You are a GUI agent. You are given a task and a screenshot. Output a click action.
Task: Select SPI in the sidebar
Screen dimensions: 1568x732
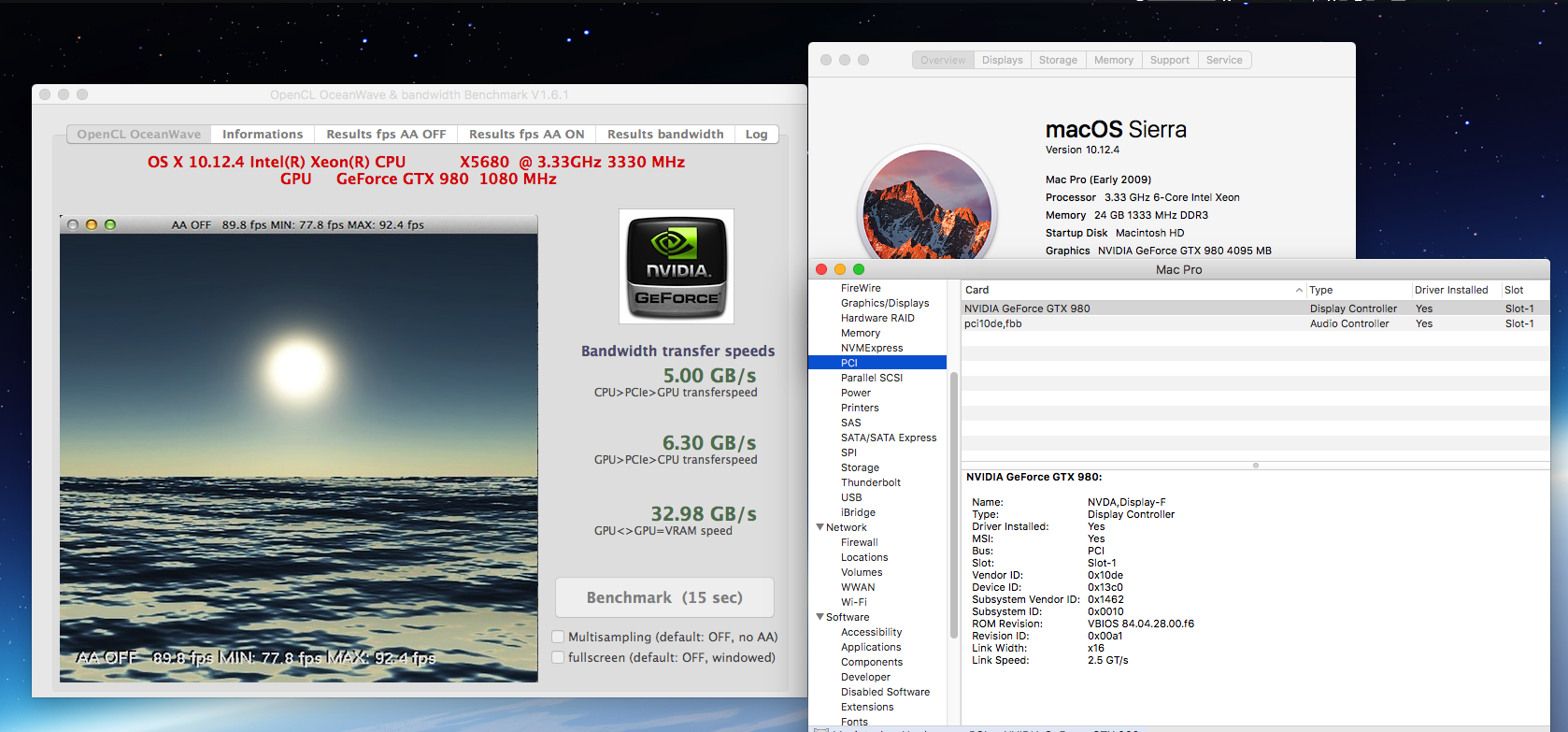click(848, 452)
